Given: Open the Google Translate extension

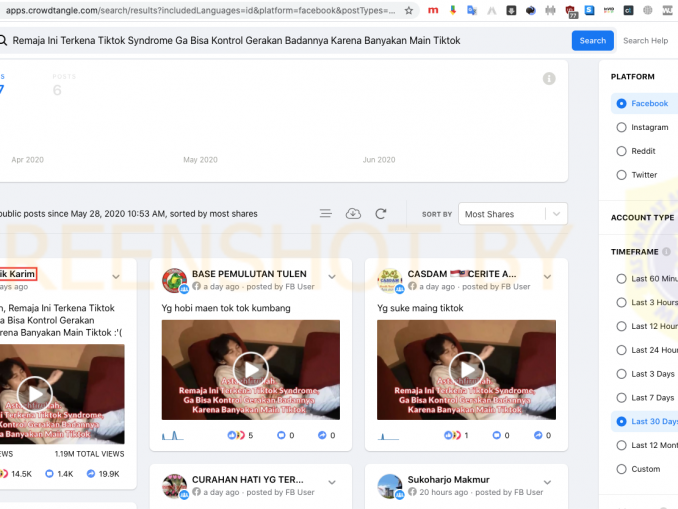Looking at the screenshot, I should tap(472, 10).
